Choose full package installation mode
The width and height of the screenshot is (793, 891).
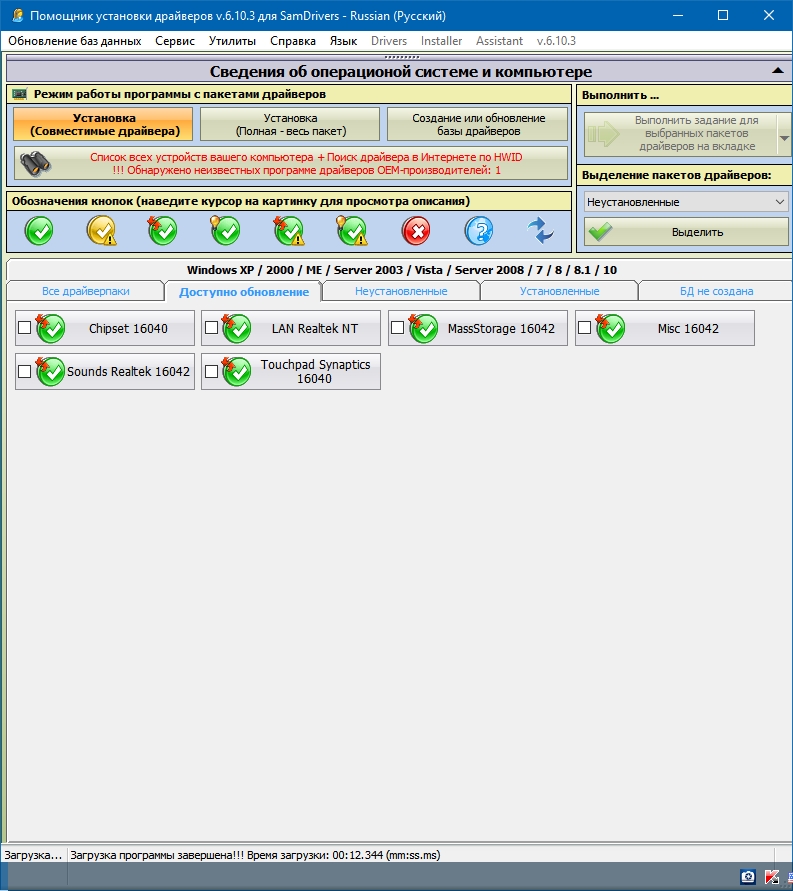pos(290,124)
